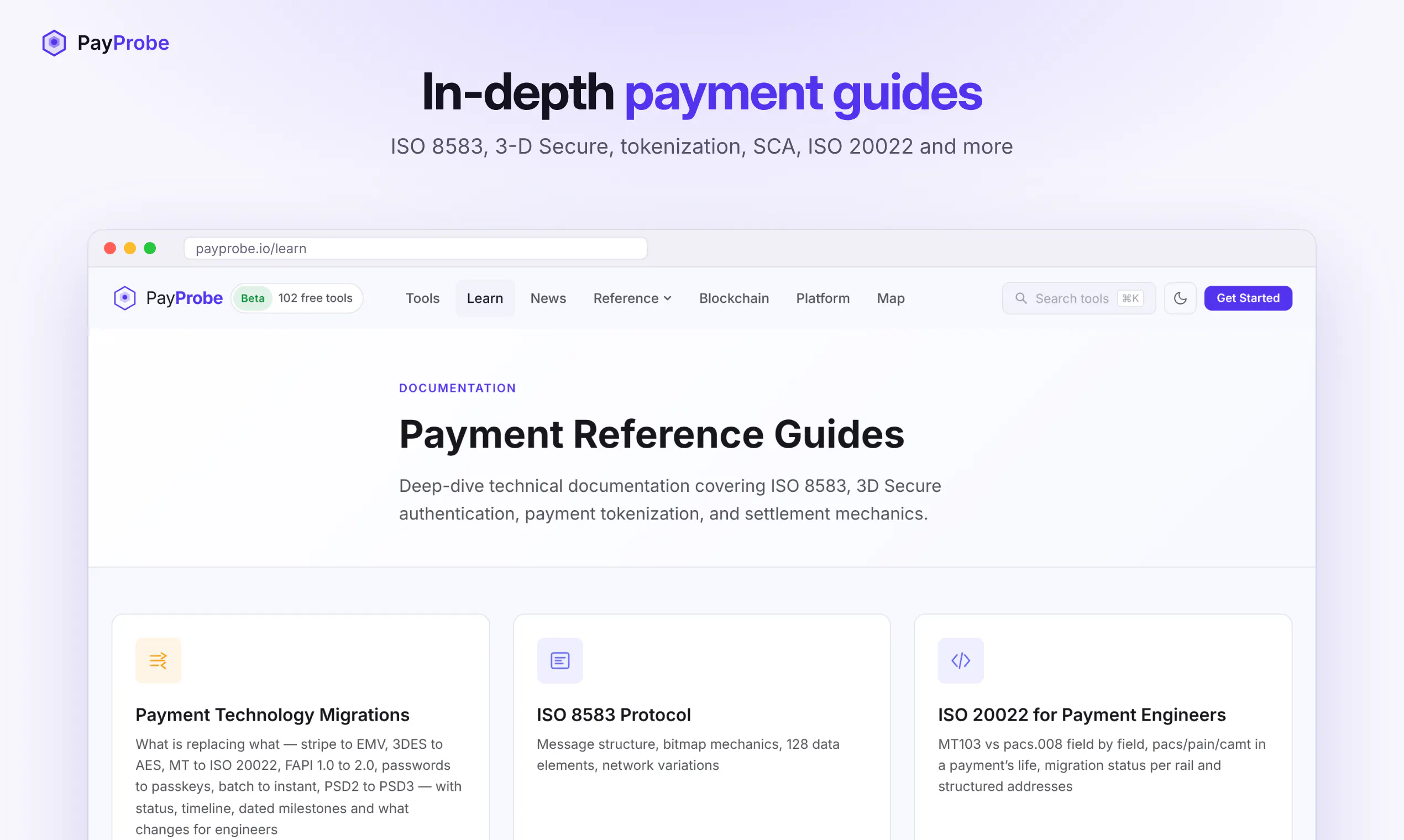The image size is (1404, 840).
Task: Click the PayProbe hexagon logo at top left
Action: point(54,43)
